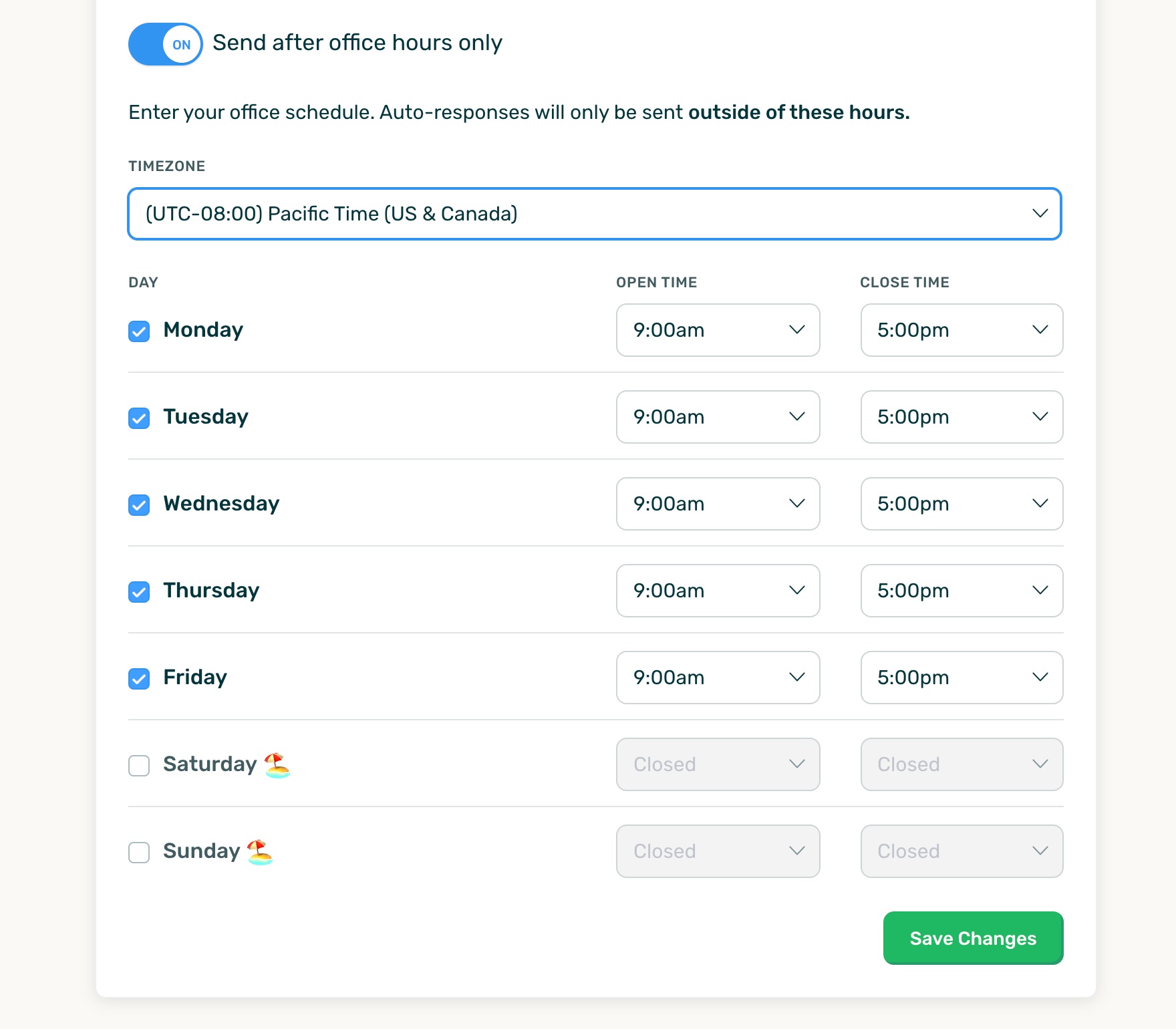This screenshot has width=1176, height=1029.
Task: Click the Saturday beach umbrella icon
Action: click(277, 765)
